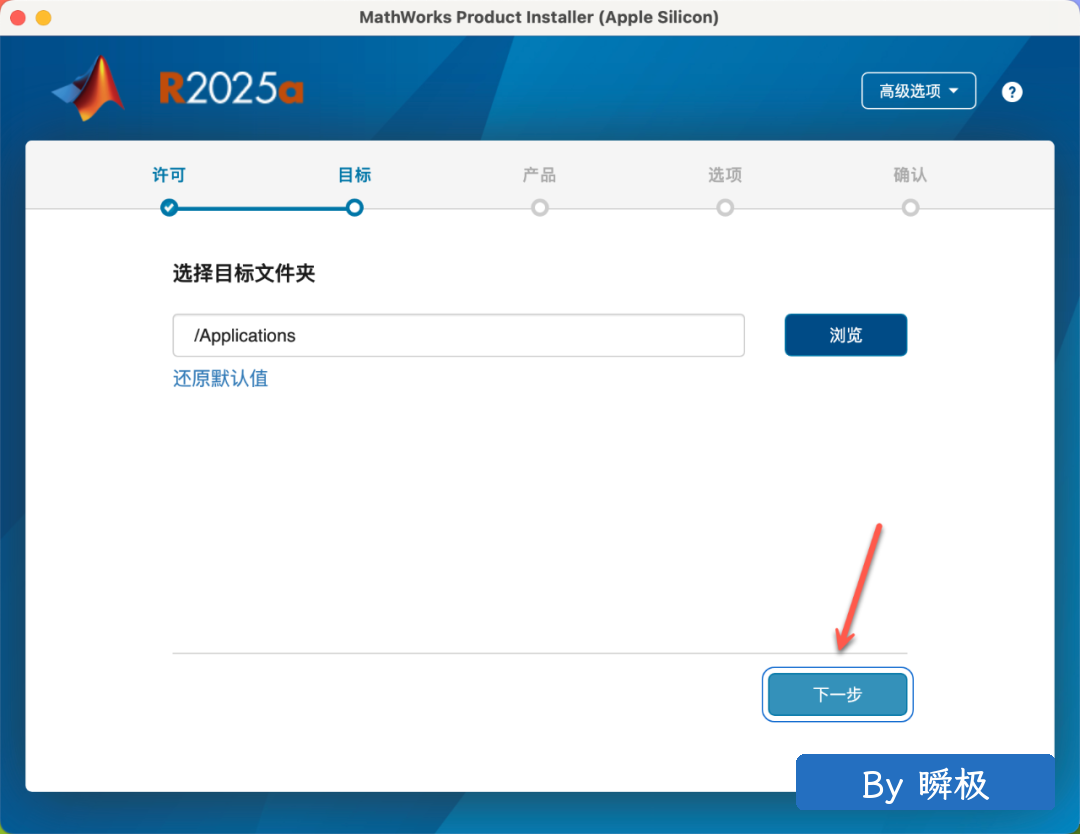The height and width of the screenshot is (834, 1080).
Task: Click the 选项 step circle indicator
Action: [x=725, y=208]
